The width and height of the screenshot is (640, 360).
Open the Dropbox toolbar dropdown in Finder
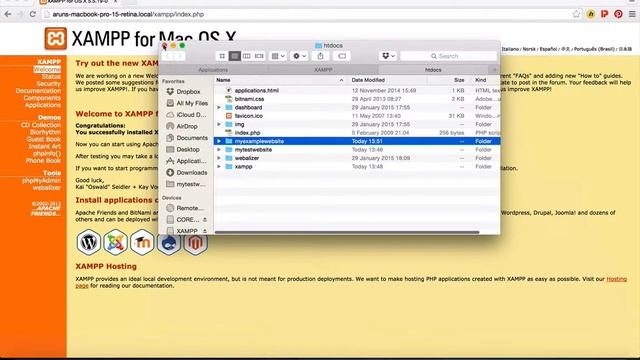(x=388, y=56)
